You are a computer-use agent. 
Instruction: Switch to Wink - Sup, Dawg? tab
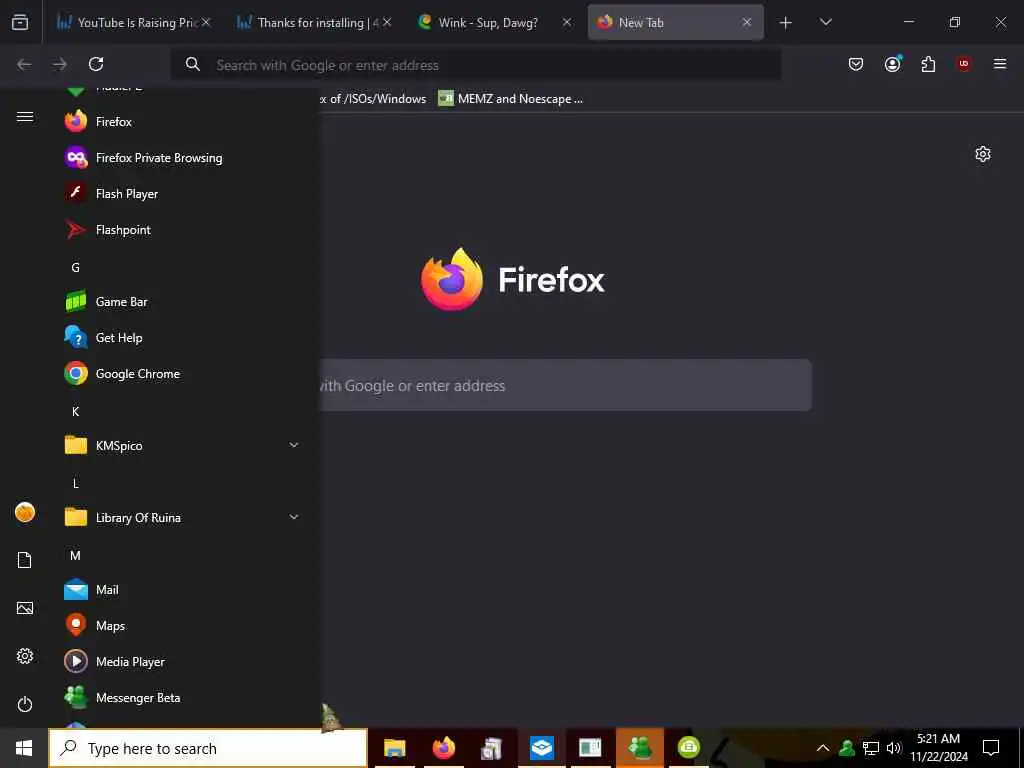pos(496,22)
